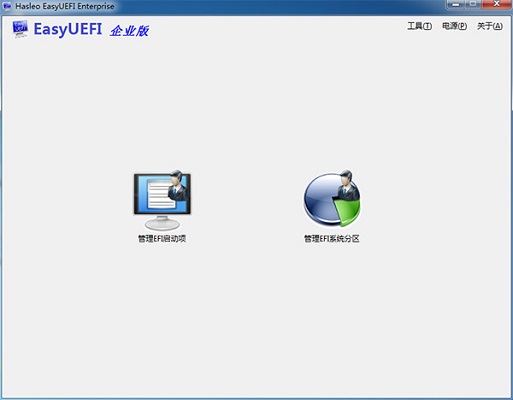Click the 企业版 edition label

pos(129,31)
